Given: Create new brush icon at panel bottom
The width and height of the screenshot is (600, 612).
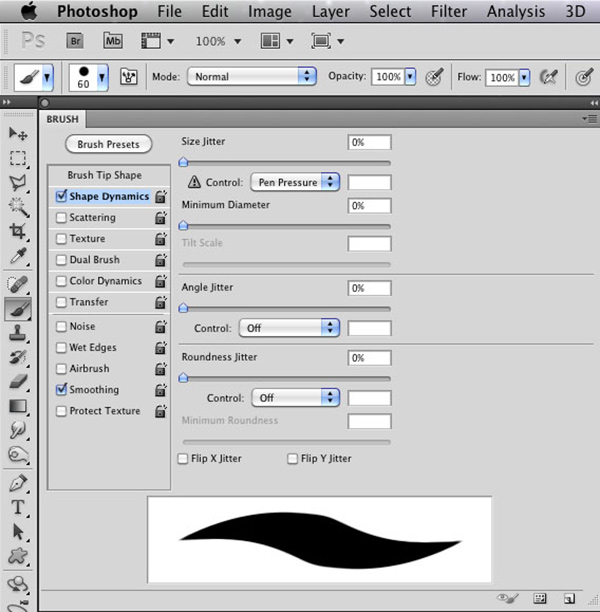Looking at the screenshot, I should point(569,598).
